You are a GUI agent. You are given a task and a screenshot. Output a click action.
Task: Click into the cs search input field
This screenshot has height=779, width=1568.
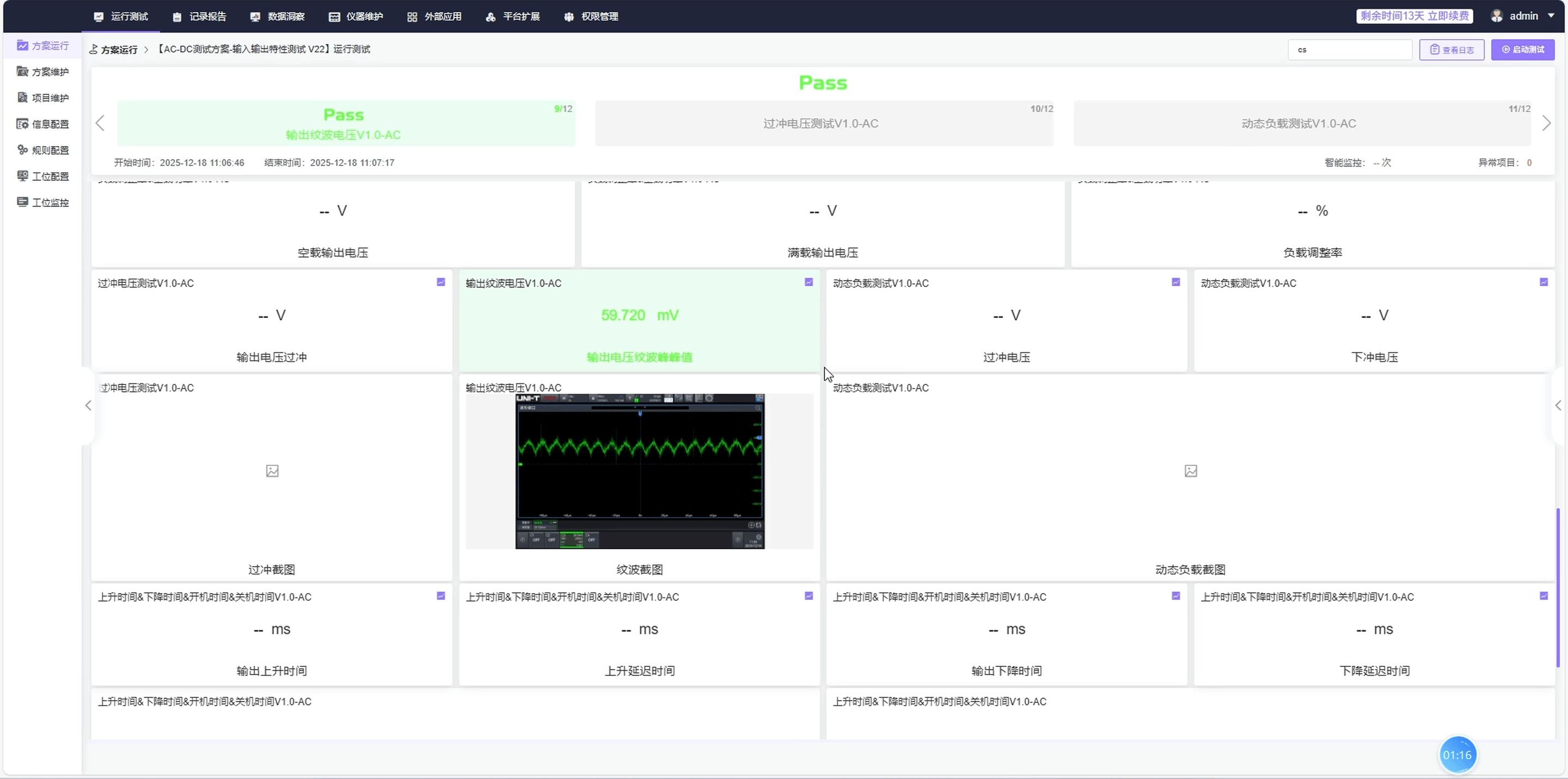1350,50
